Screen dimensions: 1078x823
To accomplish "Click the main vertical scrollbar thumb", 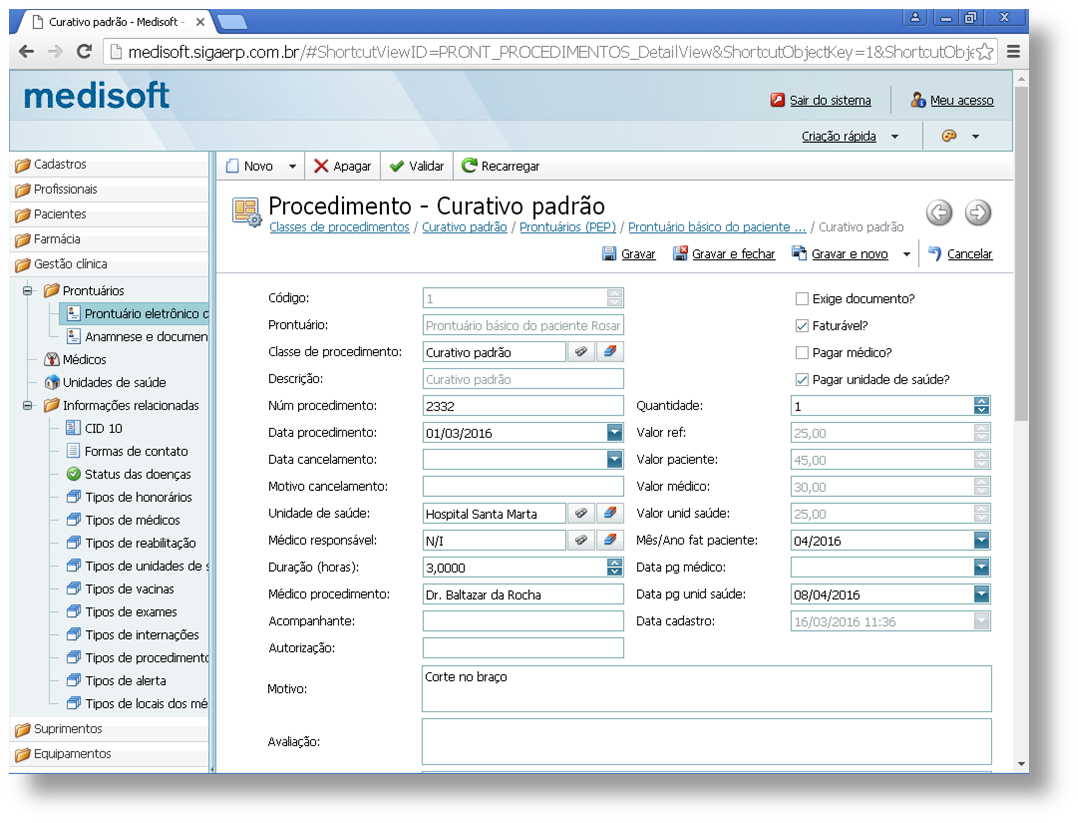I will [x=1021, y=253].
